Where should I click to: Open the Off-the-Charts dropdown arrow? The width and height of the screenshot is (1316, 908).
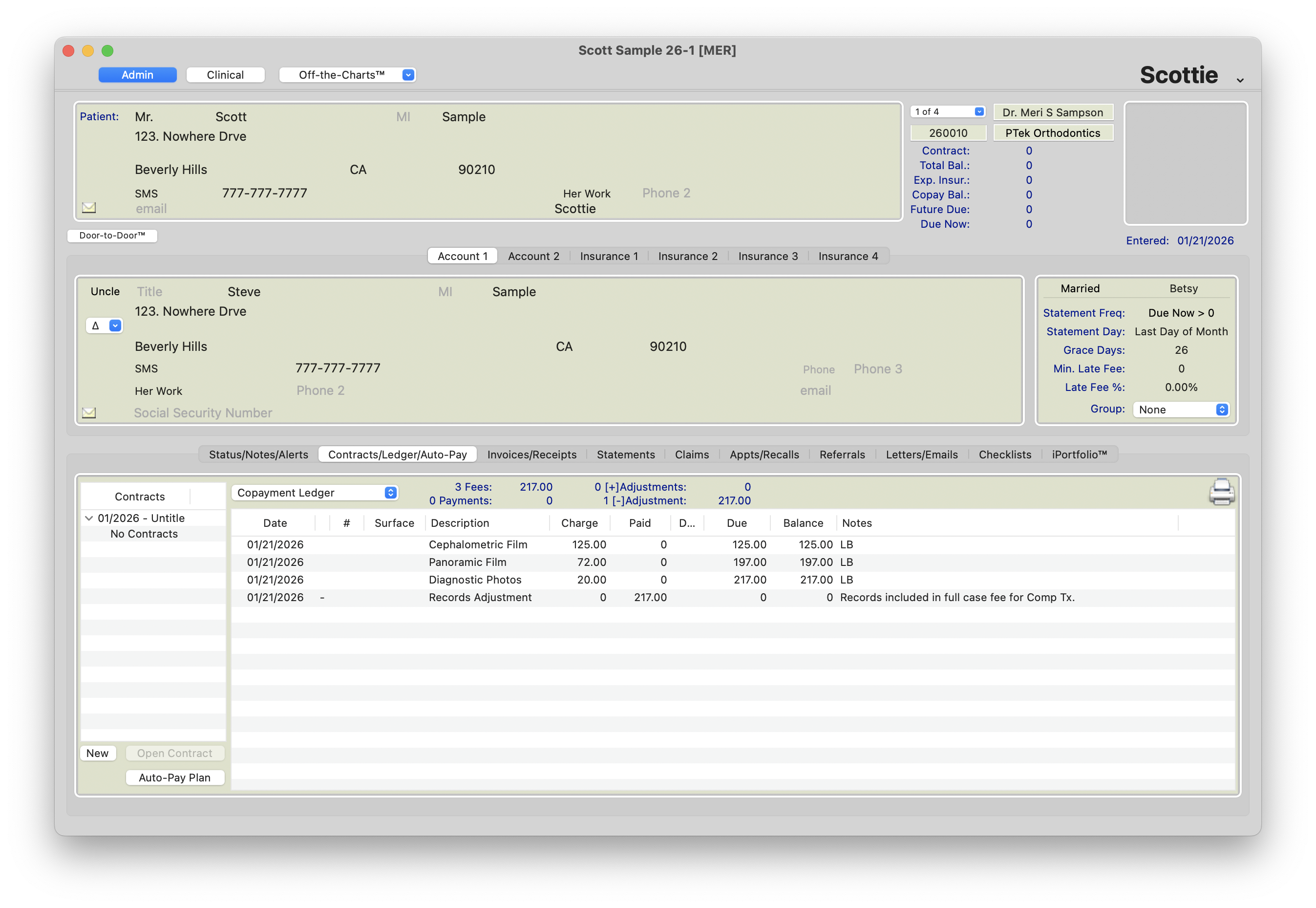pos(408,75)
